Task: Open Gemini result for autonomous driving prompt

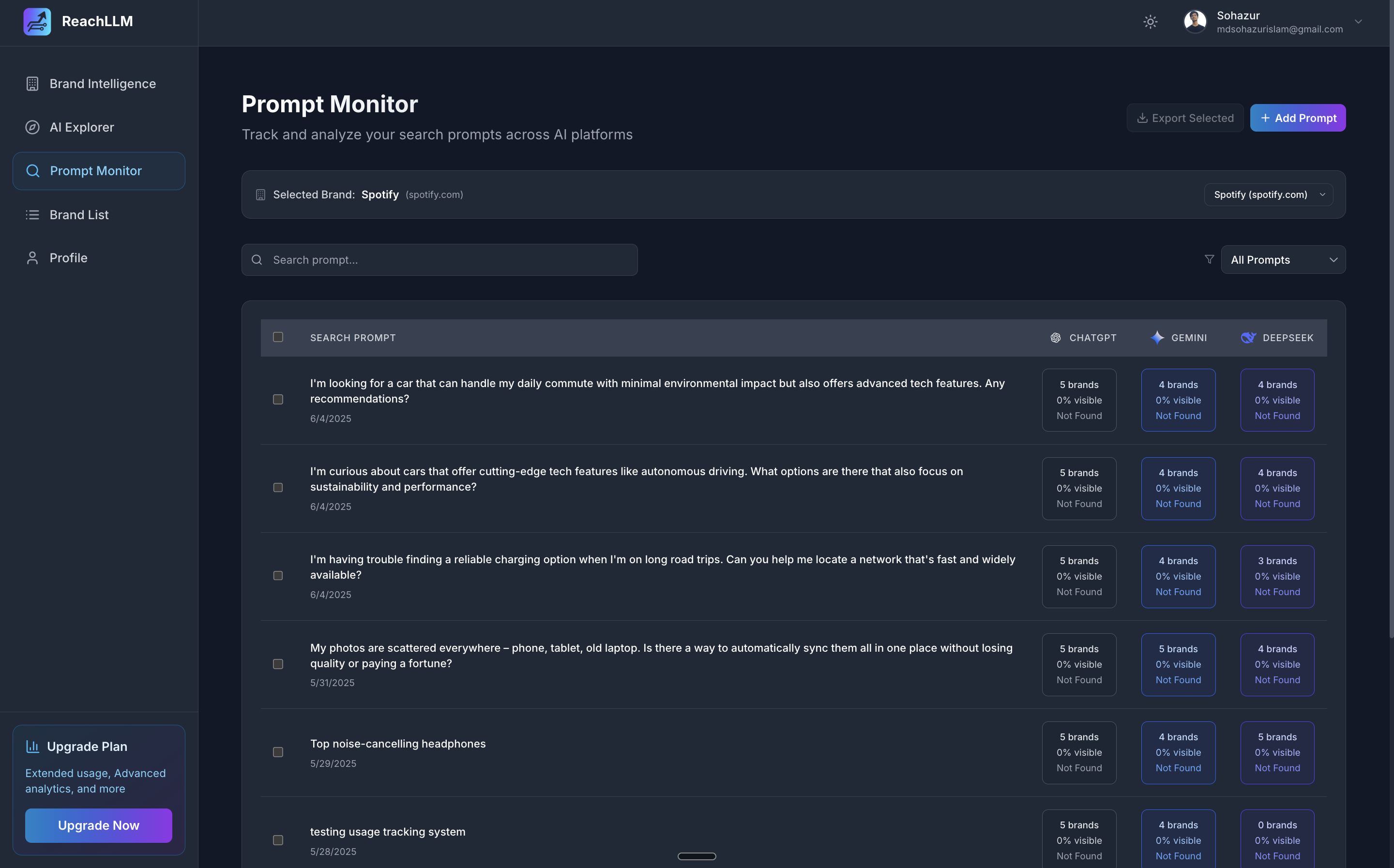Action: (1178, 489)
